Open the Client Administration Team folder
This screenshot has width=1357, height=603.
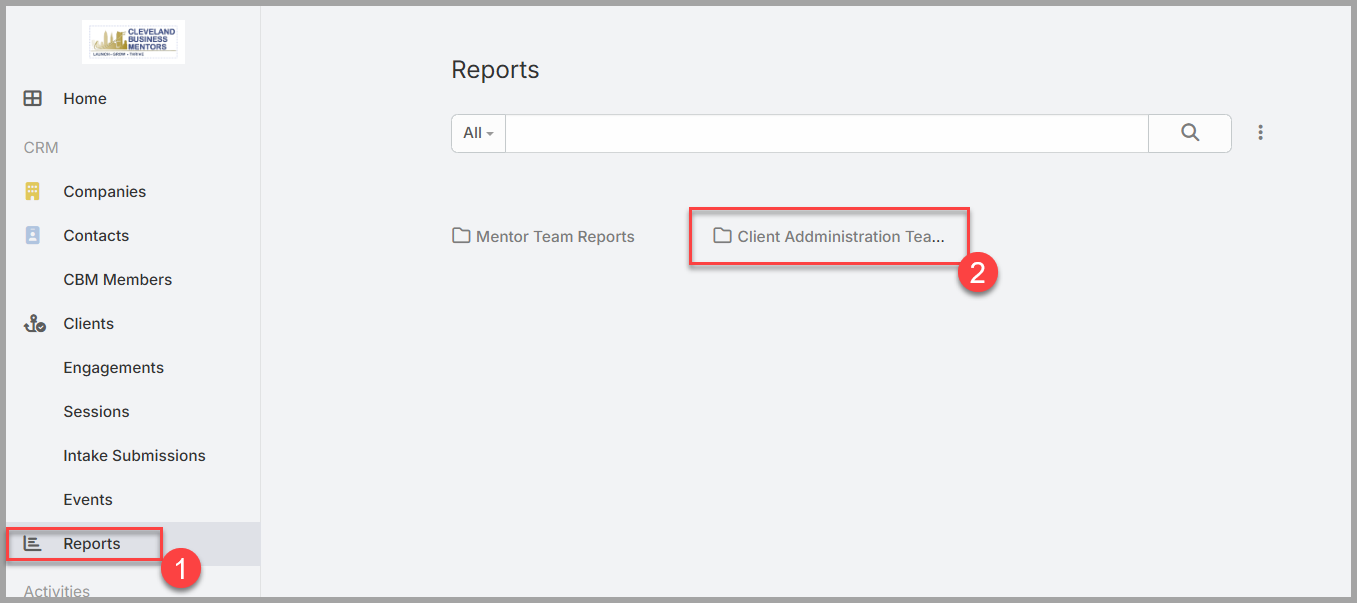[x=829, y=236]
